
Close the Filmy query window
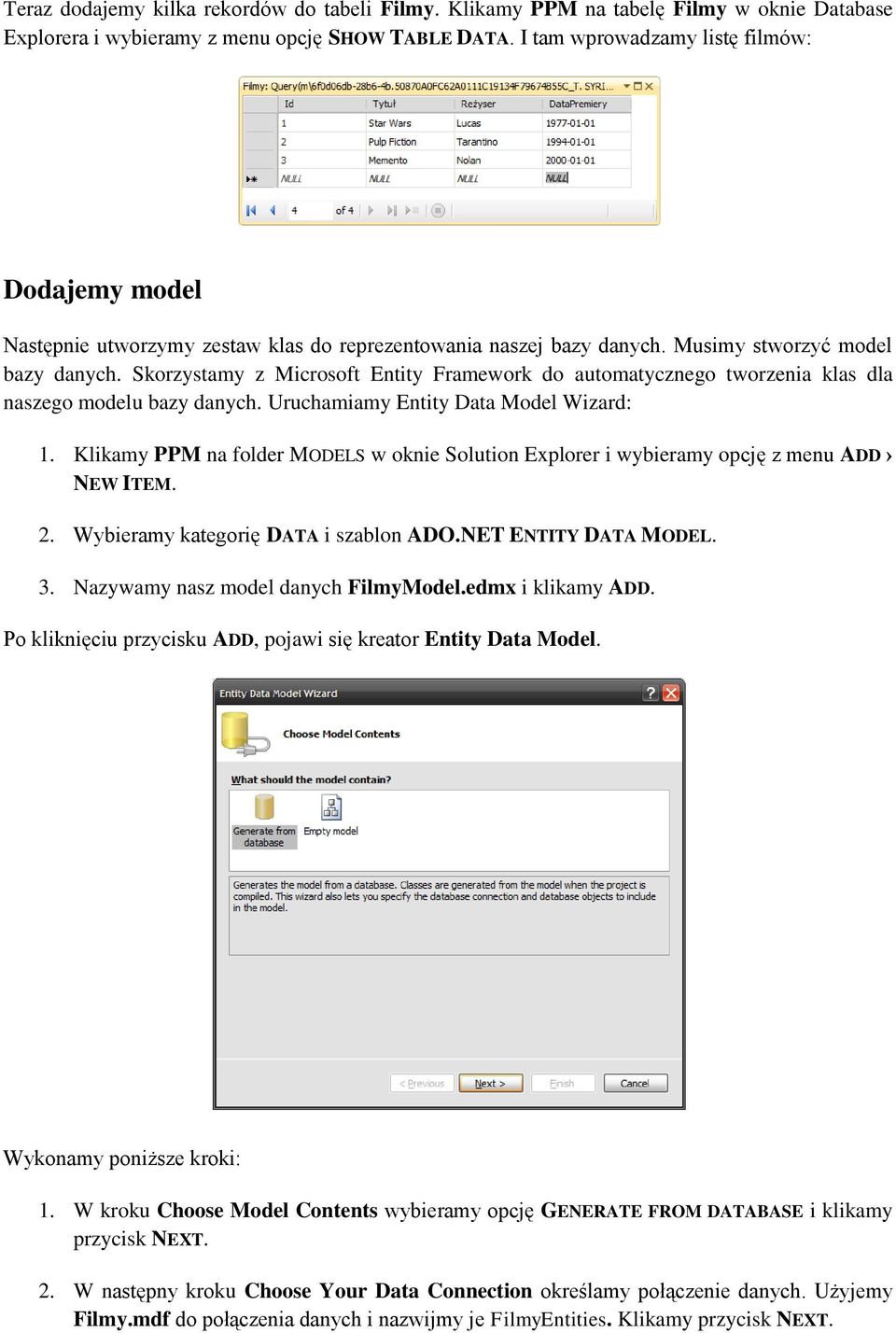click(x=650, y=86)
